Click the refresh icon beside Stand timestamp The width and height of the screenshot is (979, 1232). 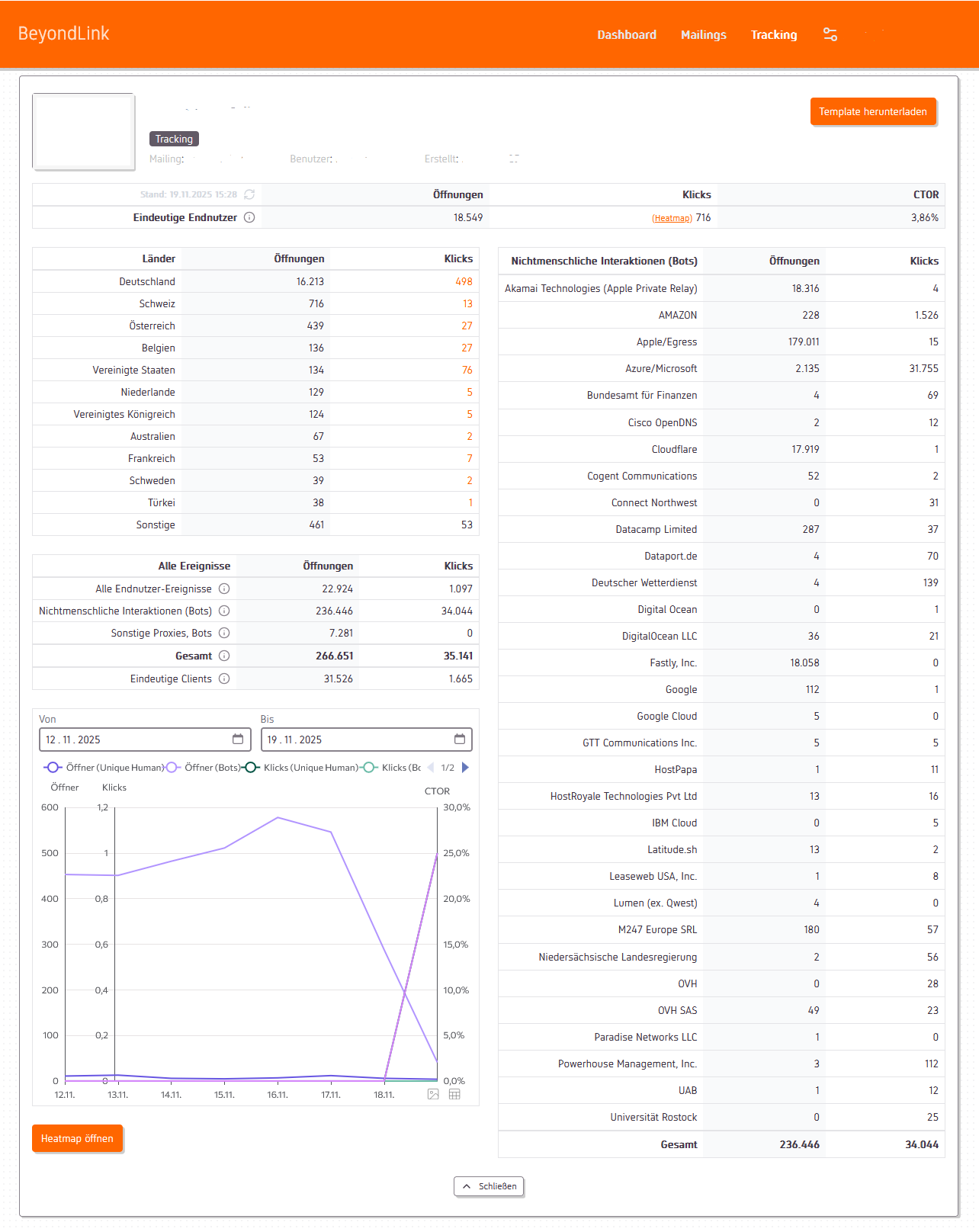pos(249,194)
